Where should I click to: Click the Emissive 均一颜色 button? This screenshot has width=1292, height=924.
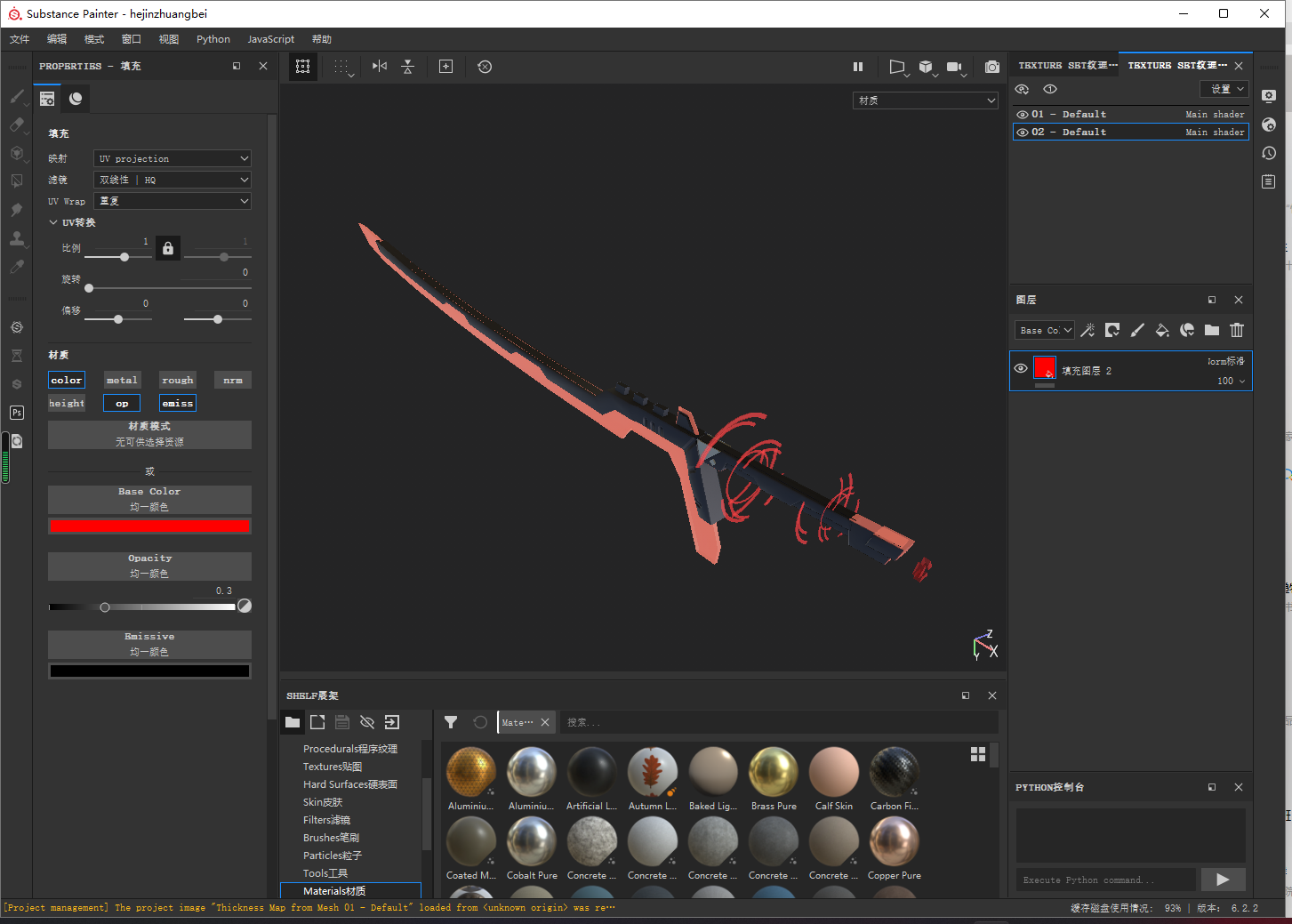pyautogui.click(x=149, y=644)
